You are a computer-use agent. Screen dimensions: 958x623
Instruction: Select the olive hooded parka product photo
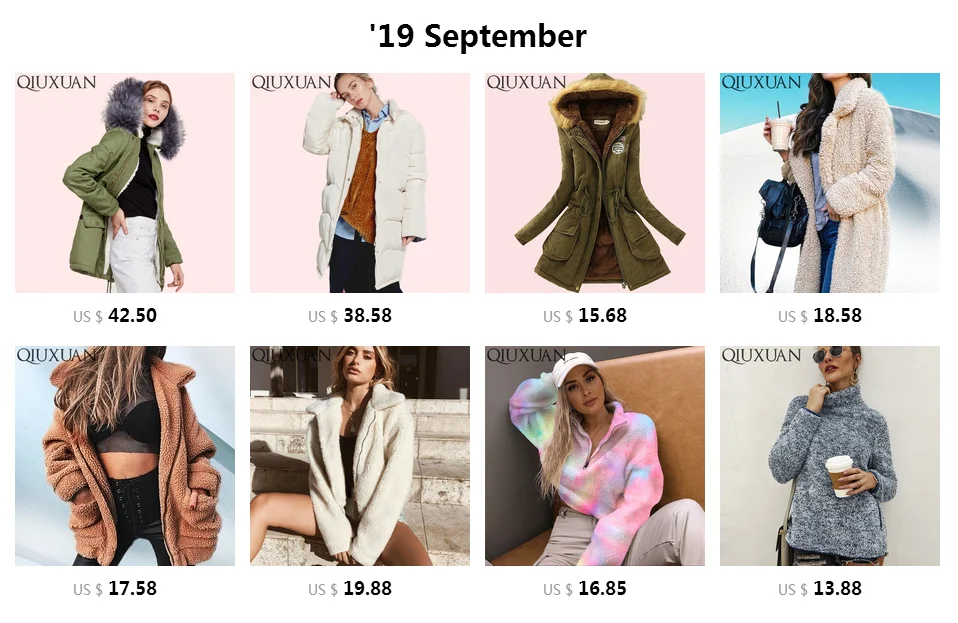point(594,183)
